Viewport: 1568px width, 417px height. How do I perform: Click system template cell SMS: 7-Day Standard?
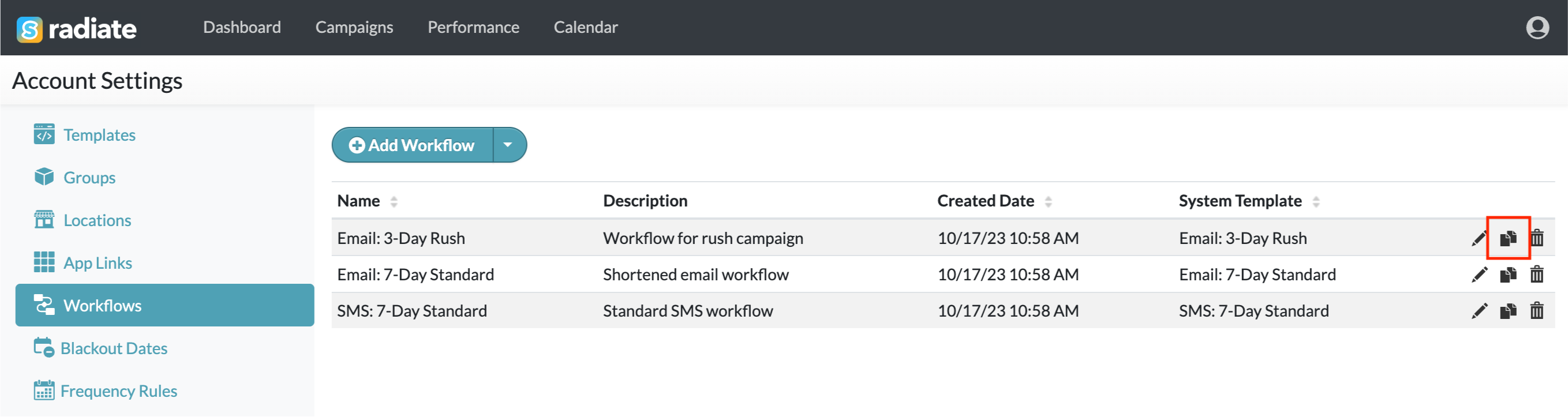point(1253,311)
